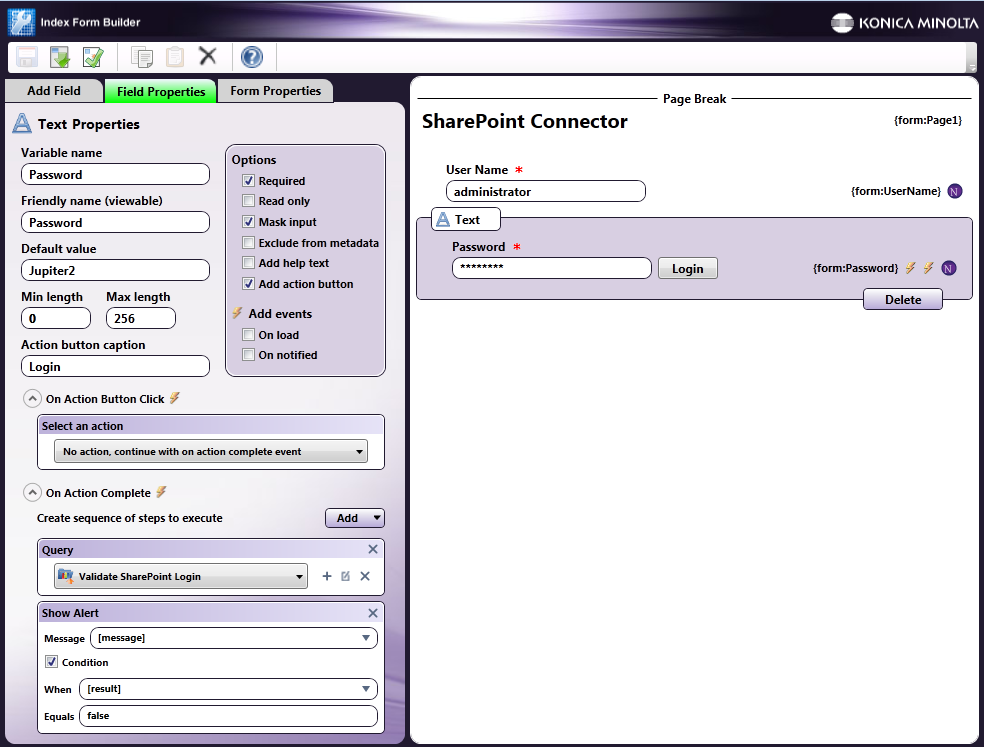Click the Variable name input field
This screenshot has height=747, width=984.
(115, 175)
